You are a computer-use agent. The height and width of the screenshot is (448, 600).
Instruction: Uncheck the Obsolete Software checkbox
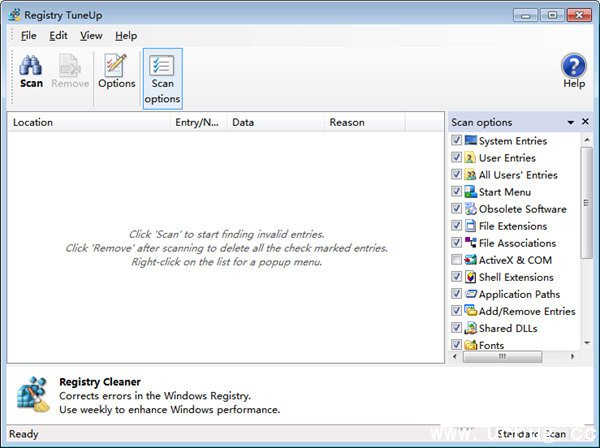[456, 209]
